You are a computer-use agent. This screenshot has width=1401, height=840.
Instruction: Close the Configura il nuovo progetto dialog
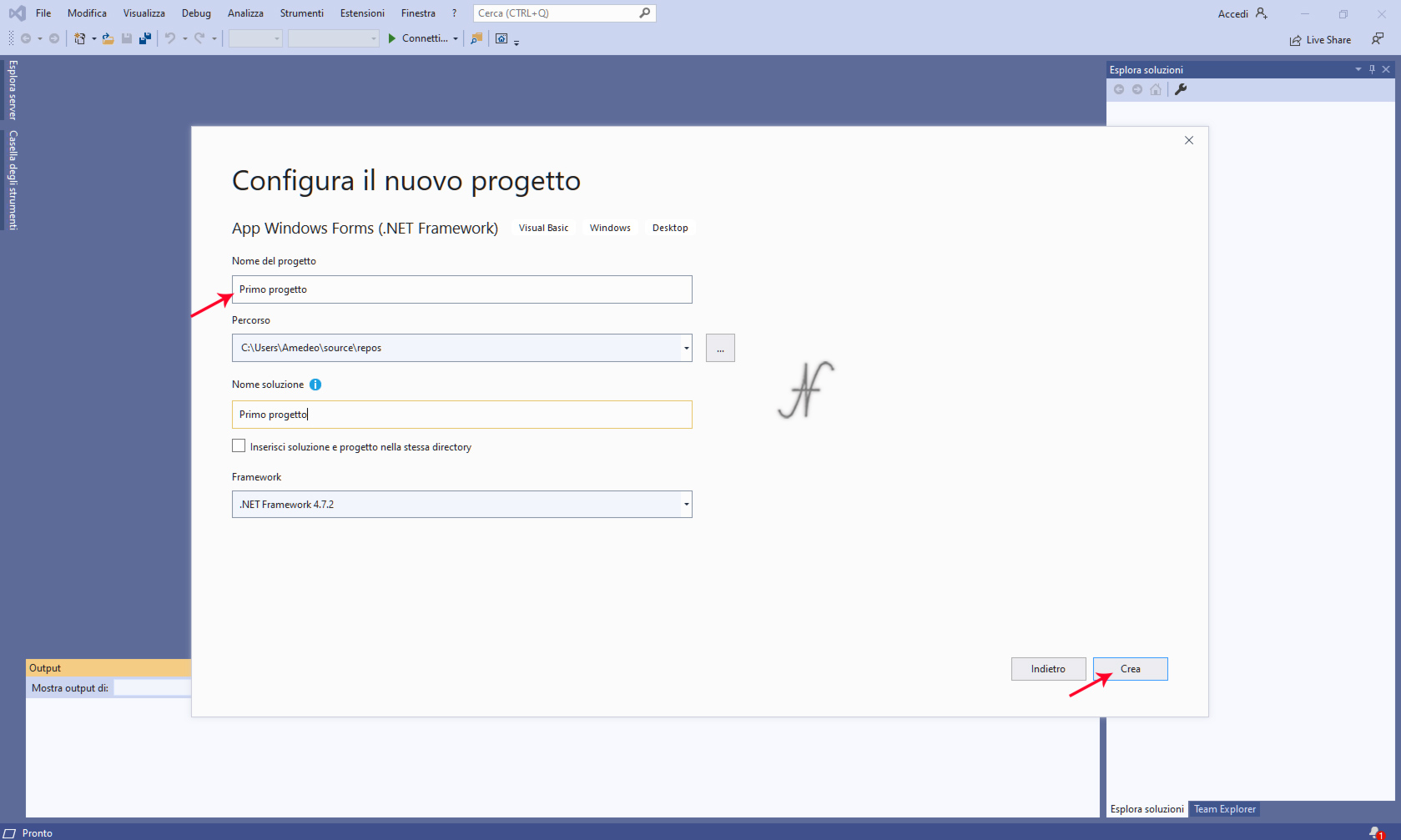[x=1189, y=140]
